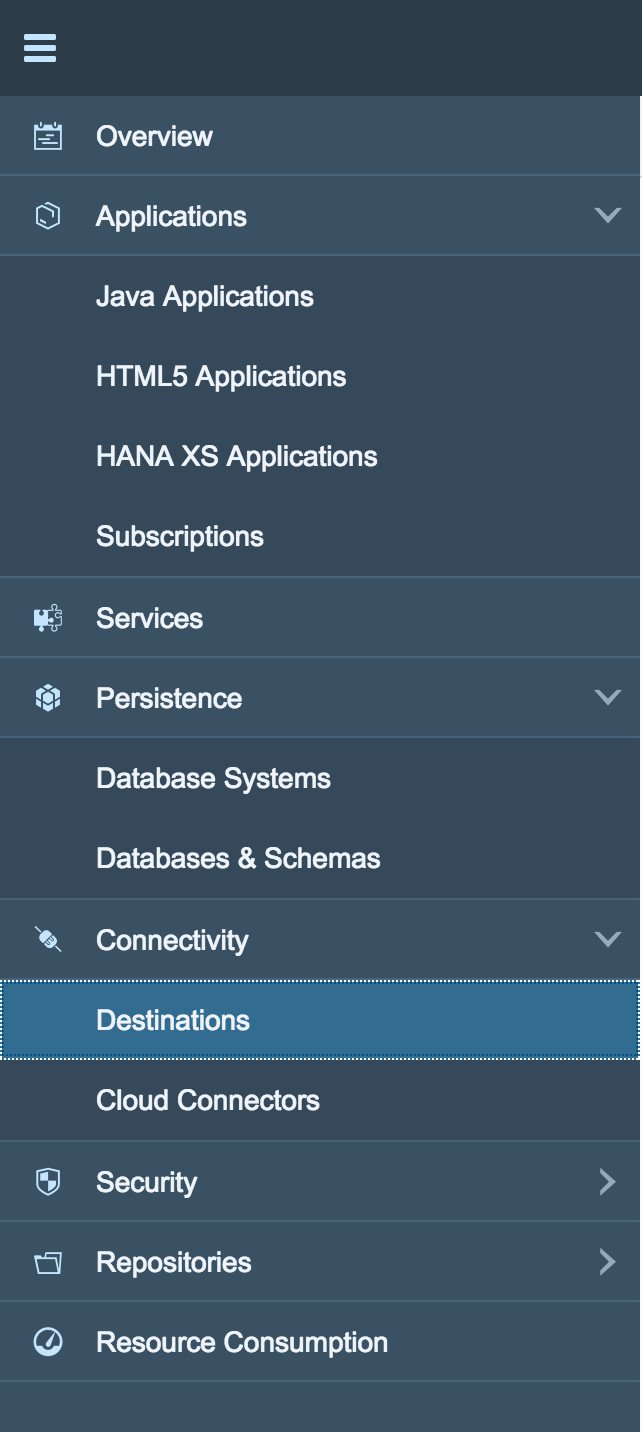Click the Applications cube icon
This screenshot has height=1432, width=642.
[x=48, y=216]
